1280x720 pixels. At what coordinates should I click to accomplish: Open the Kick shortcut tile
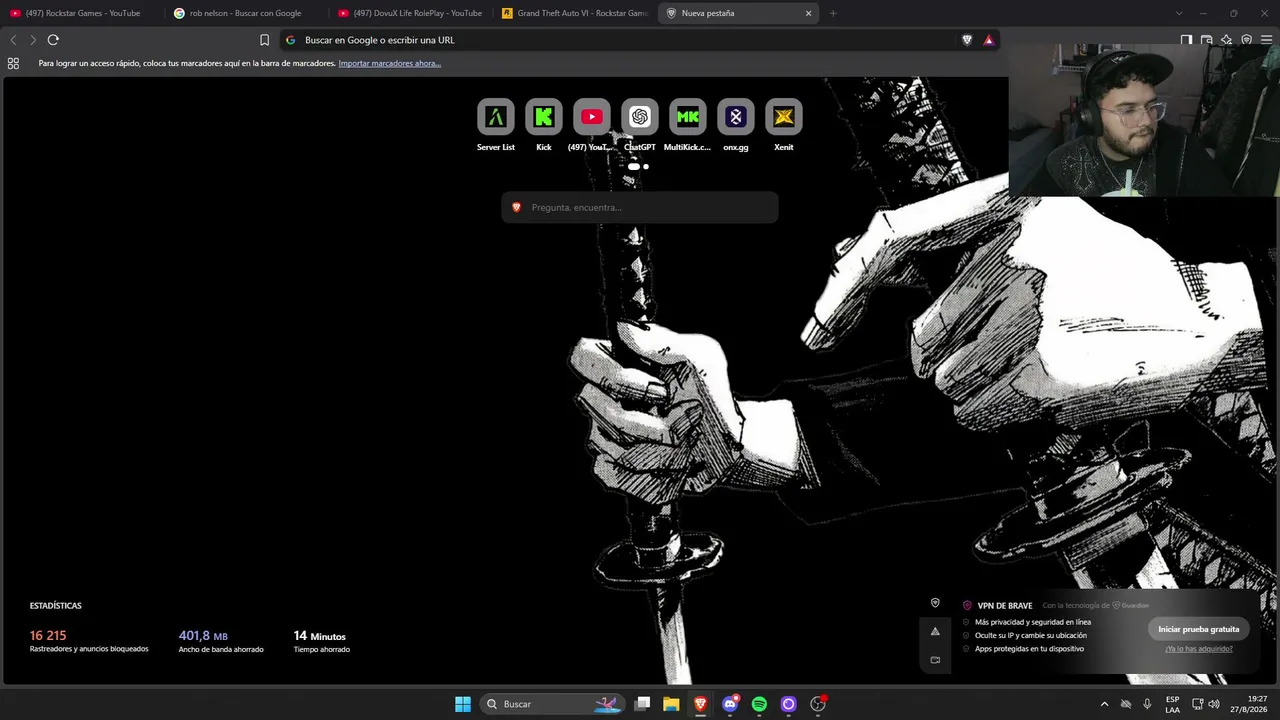pyautogui.click(x=543, y=117)
